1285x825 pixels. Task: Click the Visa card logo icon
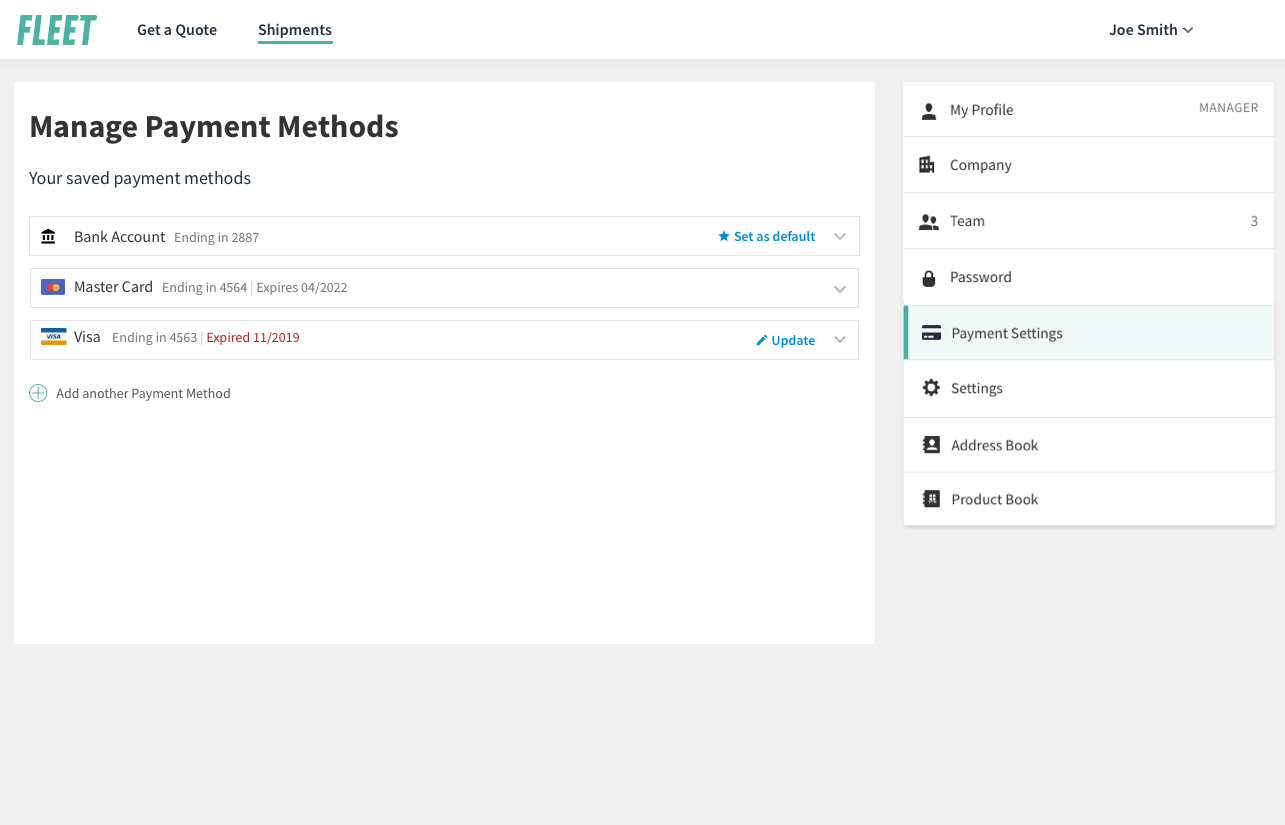tap(53, 337)
